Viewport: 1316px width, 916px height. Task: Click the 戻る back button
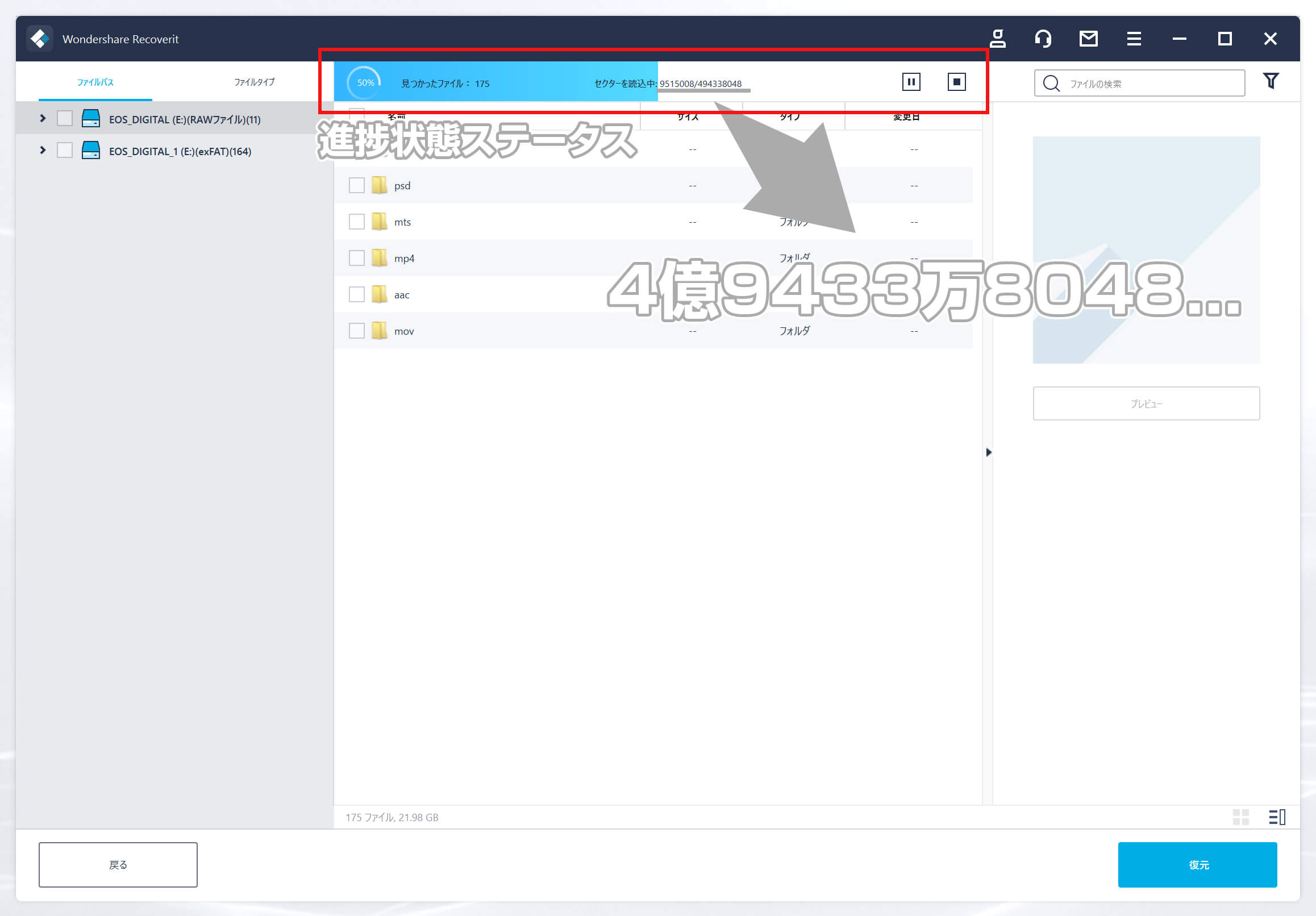pyautogui.click(x=118, y=864)
